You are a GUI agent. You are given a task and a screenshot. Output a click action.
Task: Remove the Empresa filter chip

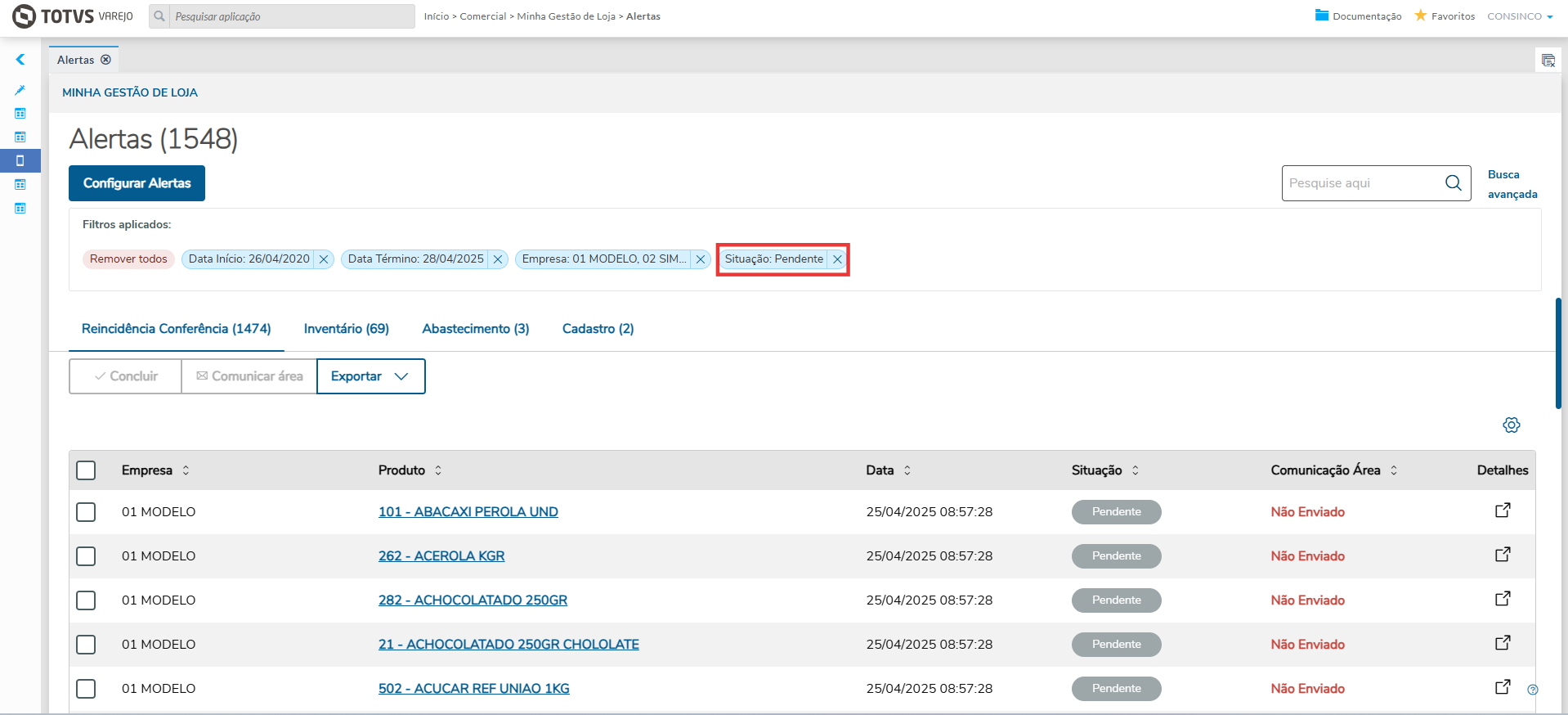pos(701,259)
